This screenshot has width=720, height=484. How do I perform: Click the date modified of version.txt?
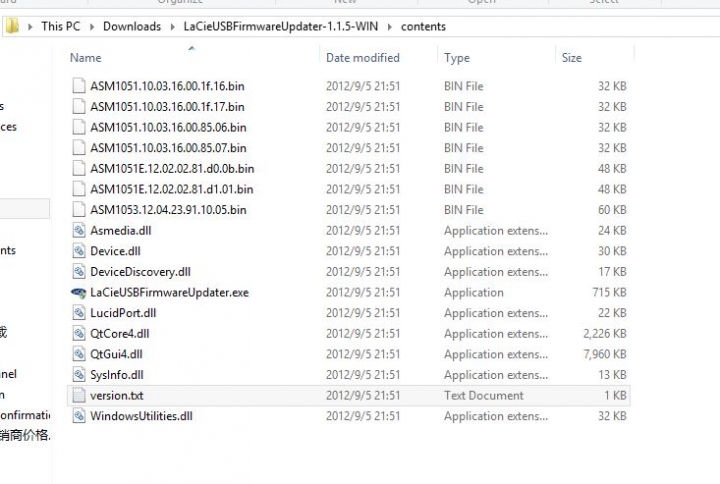click(x=363, y=395)
